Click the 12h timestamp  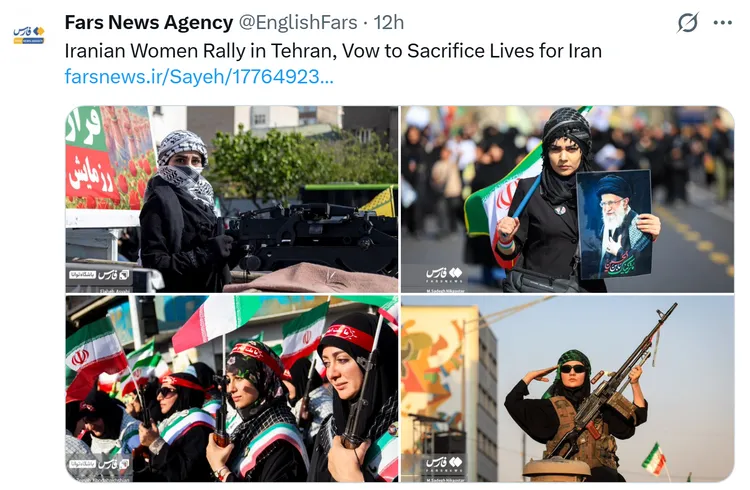pyautogui.click(x=388, y=22)
